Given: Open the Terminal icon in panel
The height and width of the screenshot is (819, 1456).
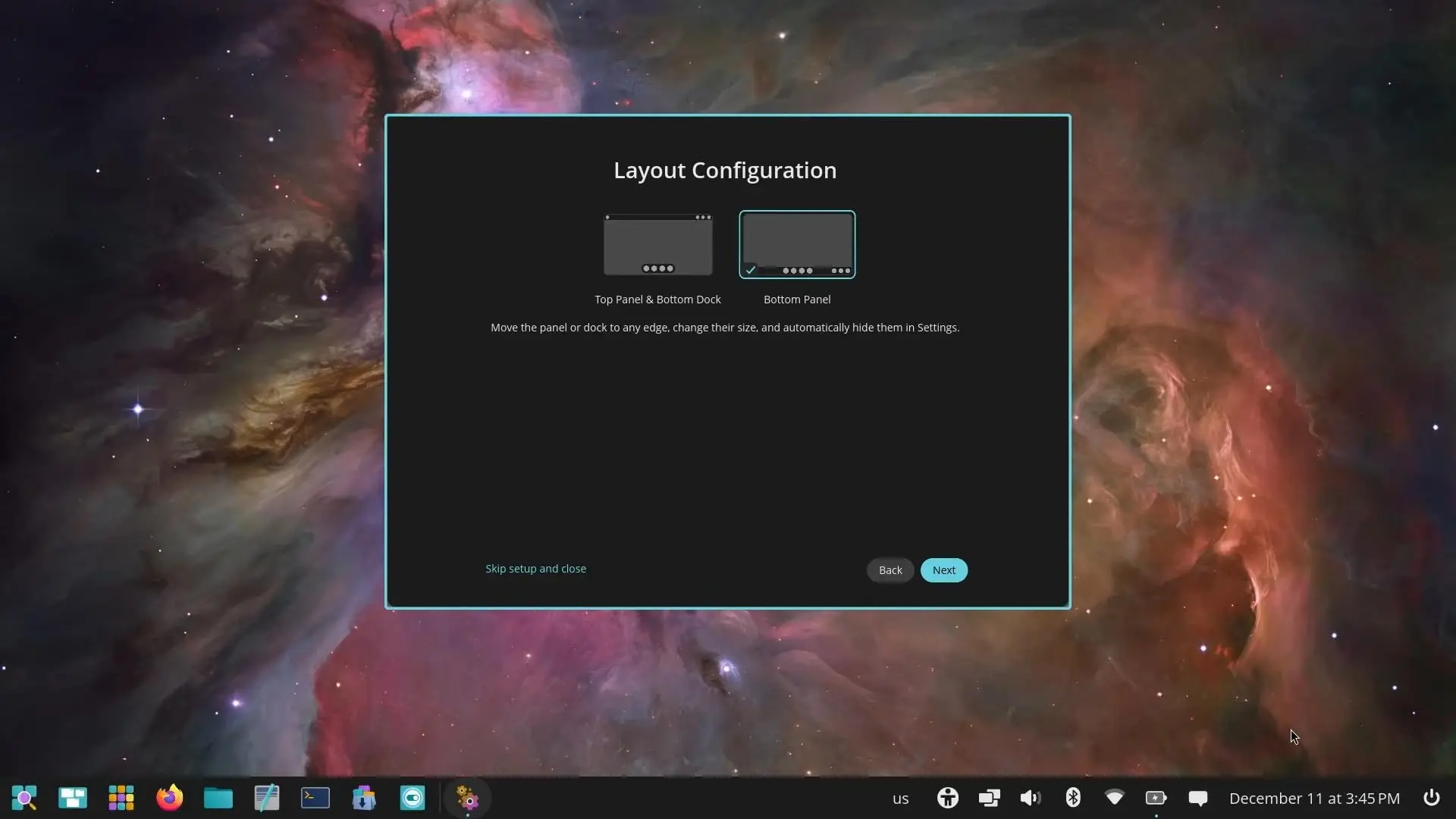Looking at the screenshot, I should 315,798.
